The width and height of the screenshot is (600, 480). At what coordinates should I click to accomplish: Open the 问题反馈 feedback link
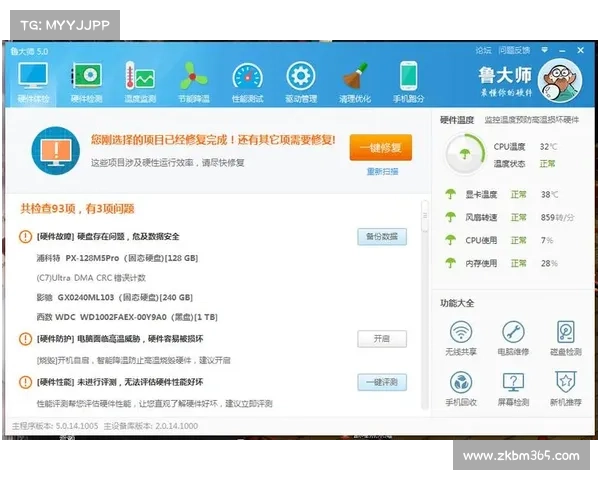tap(514, 51)
